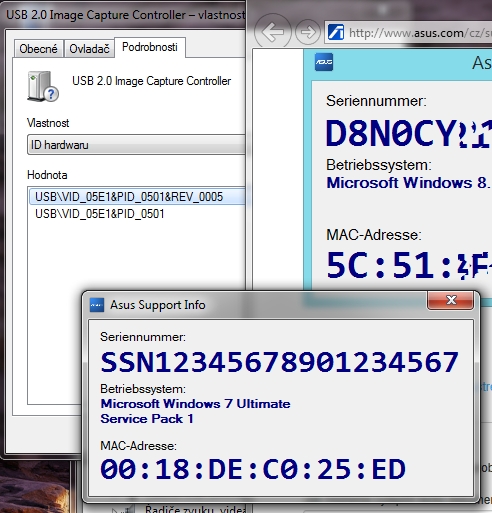492x513 pixels.
Task: Switch to the Obecné tab
Action: 38,49
